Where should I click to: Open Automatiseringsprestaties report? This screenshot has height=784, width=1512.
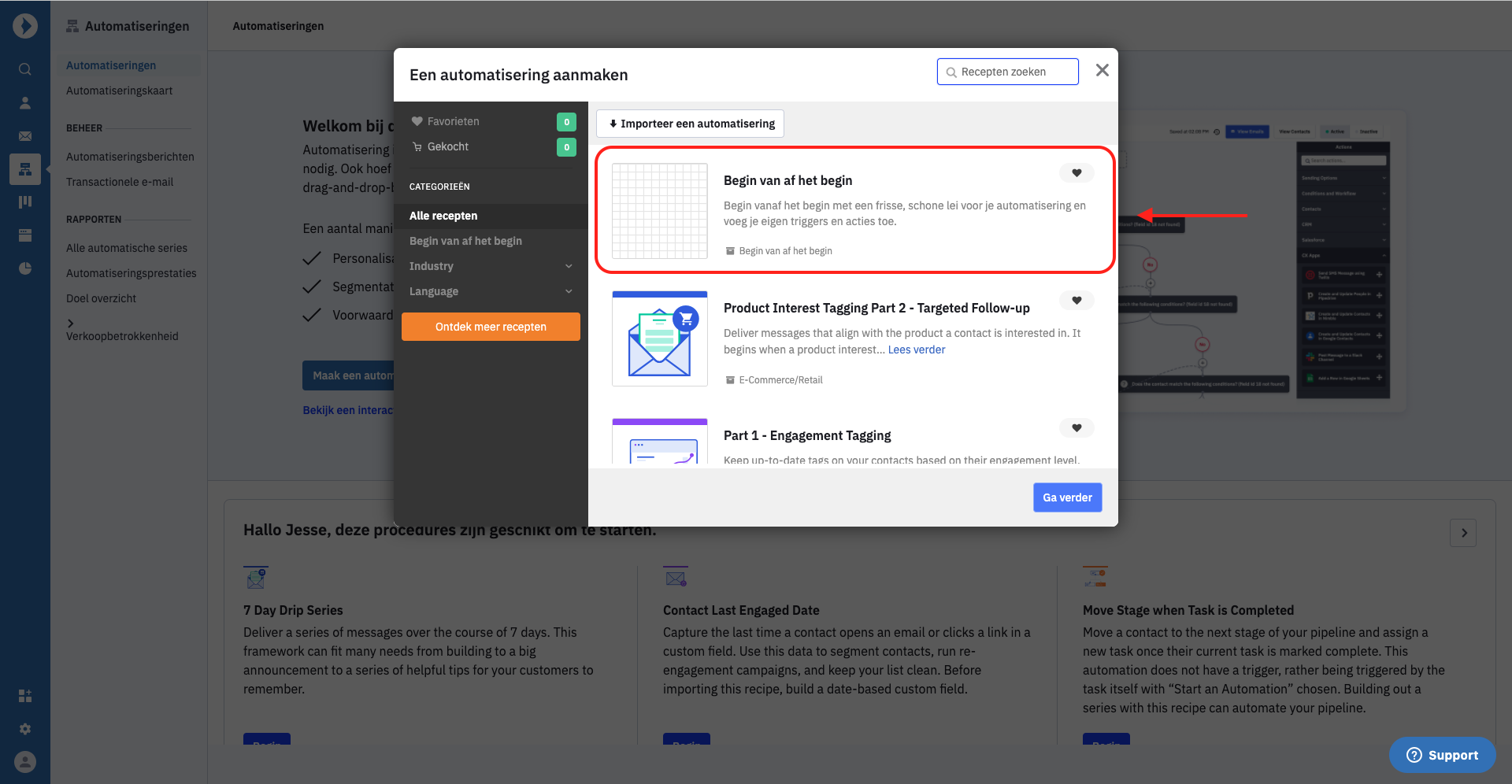click(132, 273)
